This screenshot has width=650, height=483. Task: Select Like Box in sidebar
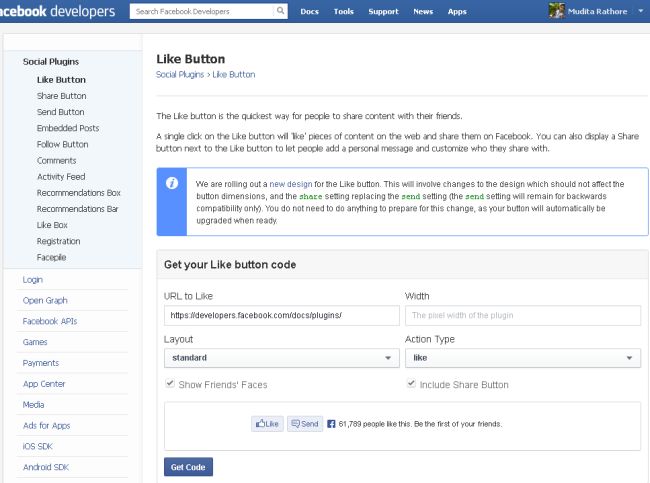point(52,225)
